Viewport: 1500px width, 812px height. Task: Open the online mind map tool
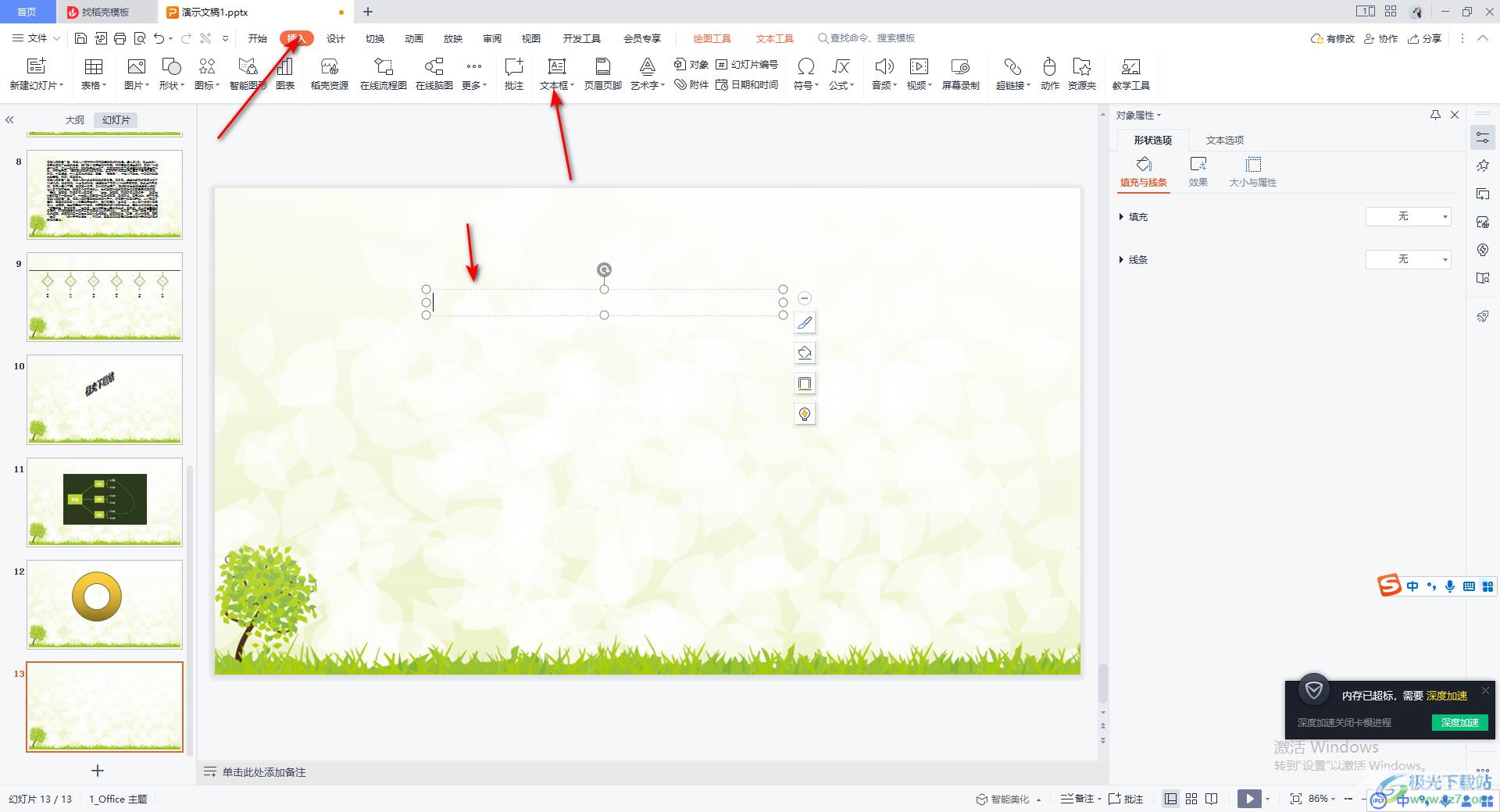[x=434, y=74]
